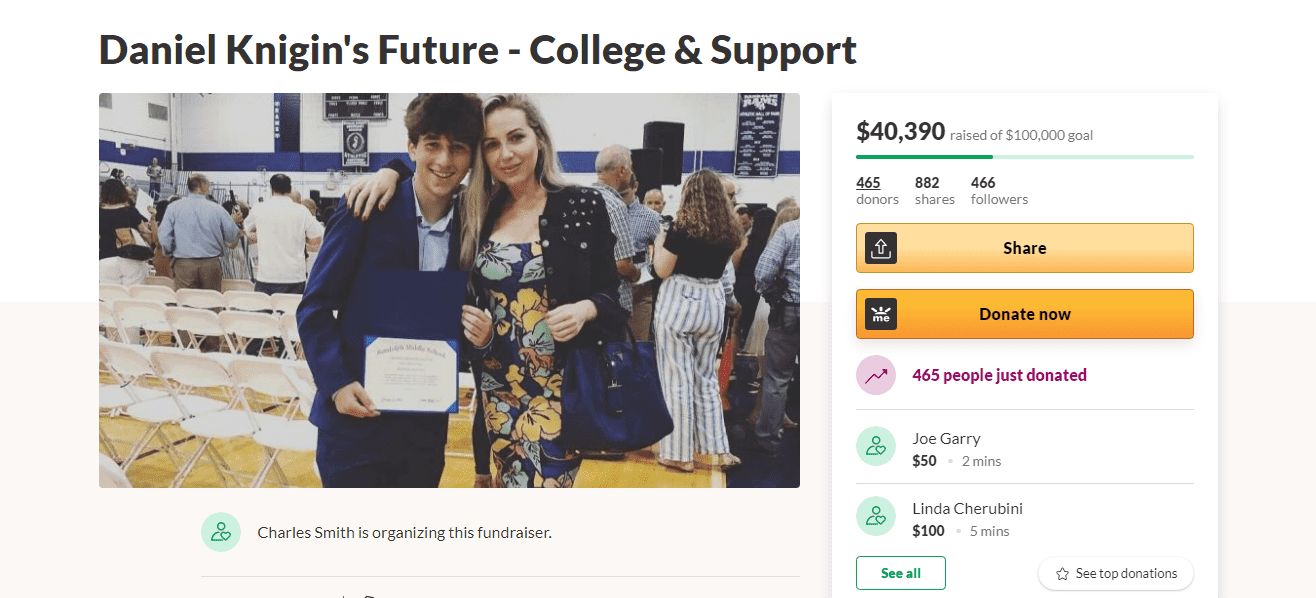Click the '465 people just donated' text
Screen dimensions: 1316x598
999,375
